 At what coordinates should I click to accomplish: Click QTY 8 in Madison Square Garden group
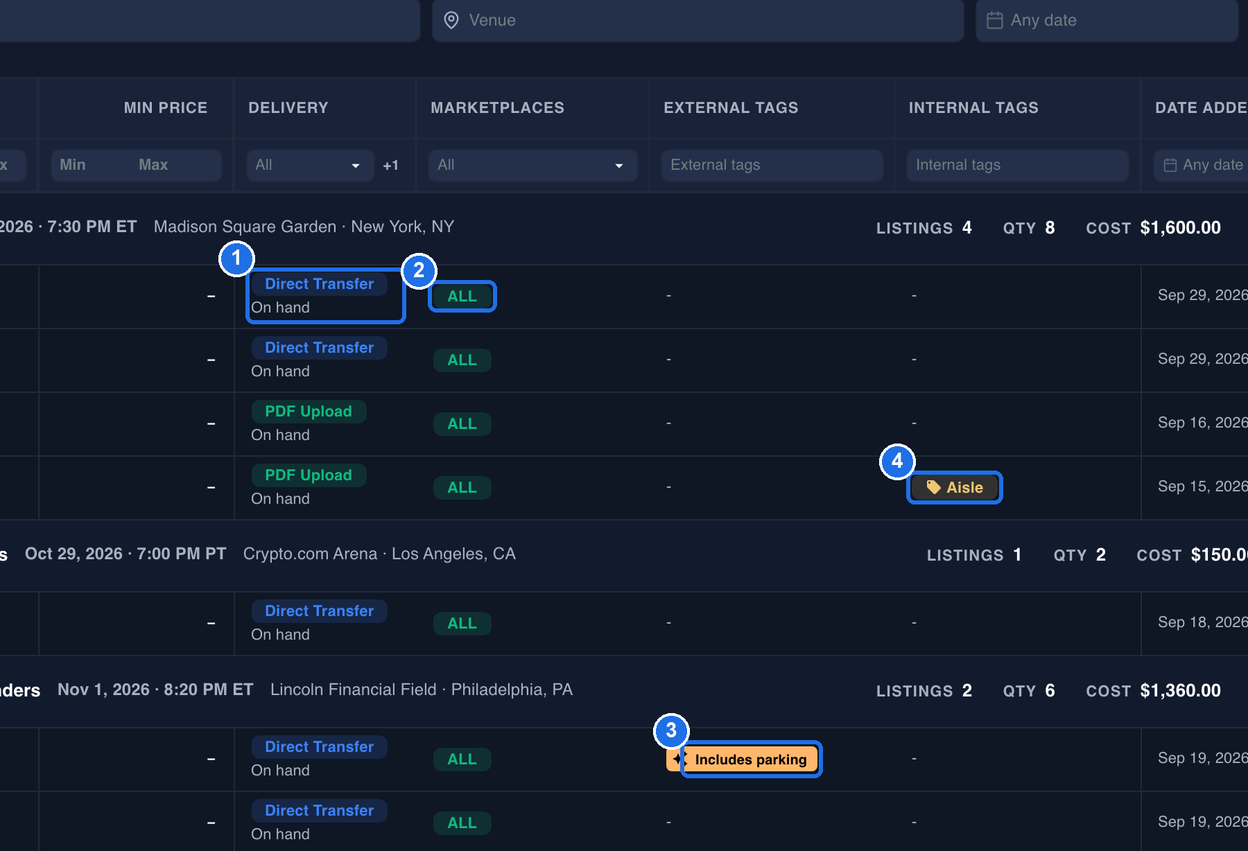pos(1029,228)
